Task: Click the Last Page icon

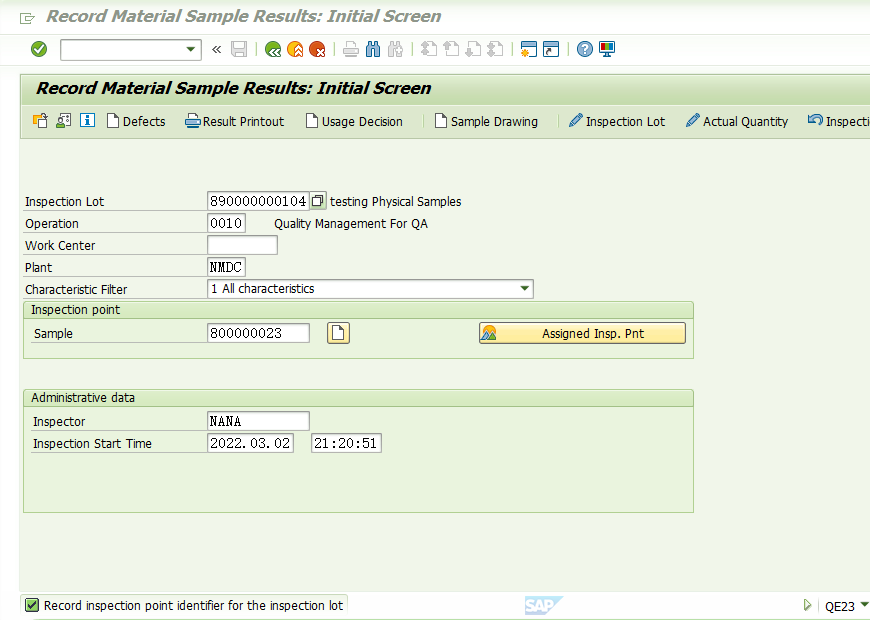Action: 495,49
